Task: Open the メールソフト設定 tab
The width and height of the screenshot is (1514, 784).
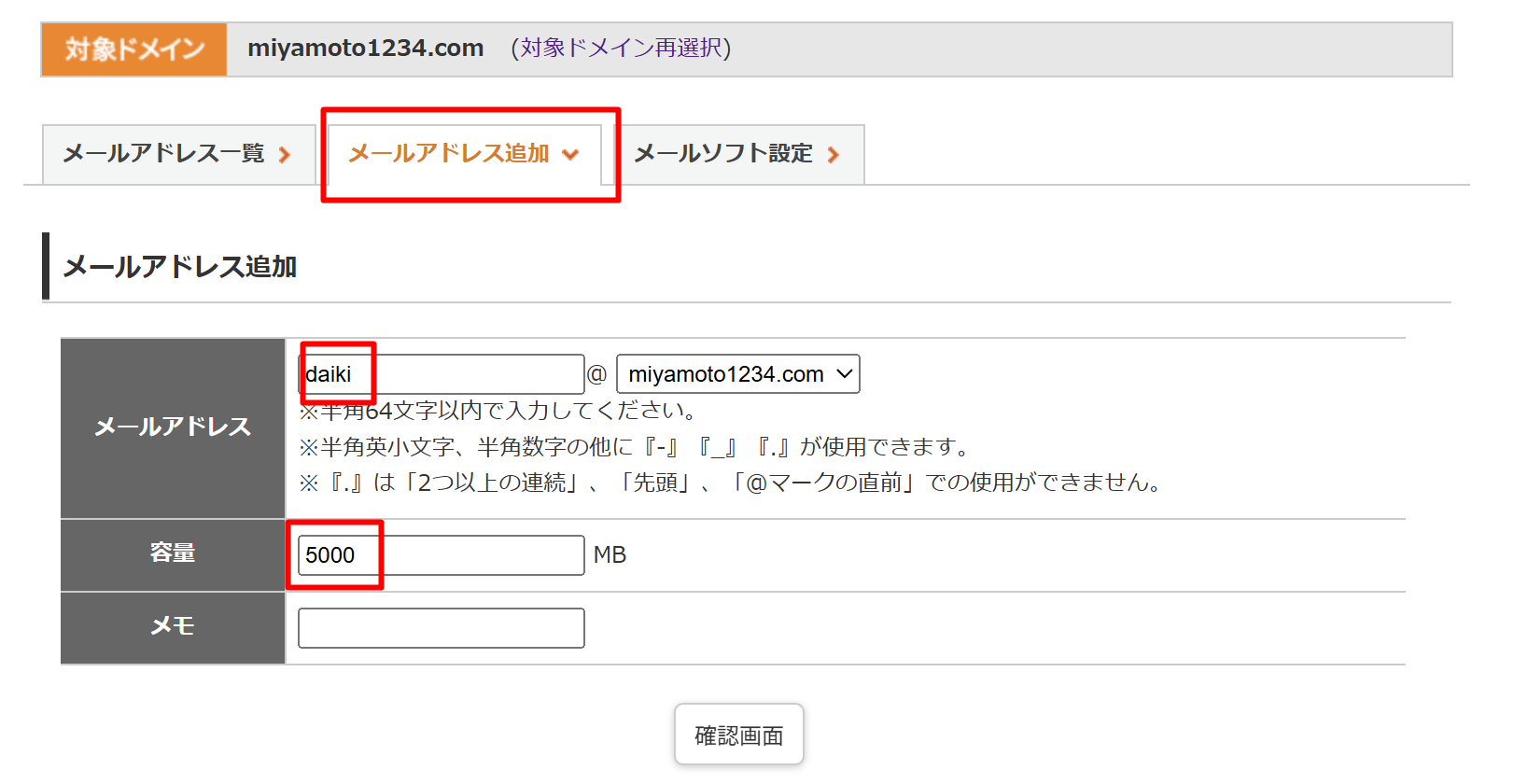Action: [723, 154]
